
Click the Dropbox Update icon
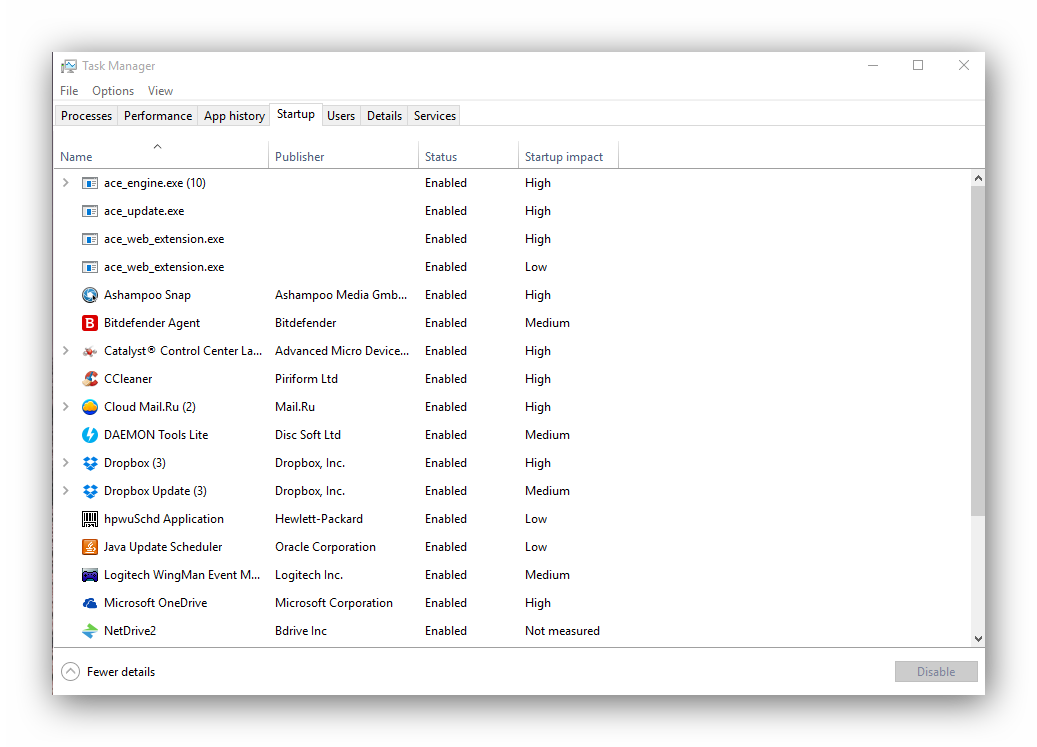click(90, 491)
